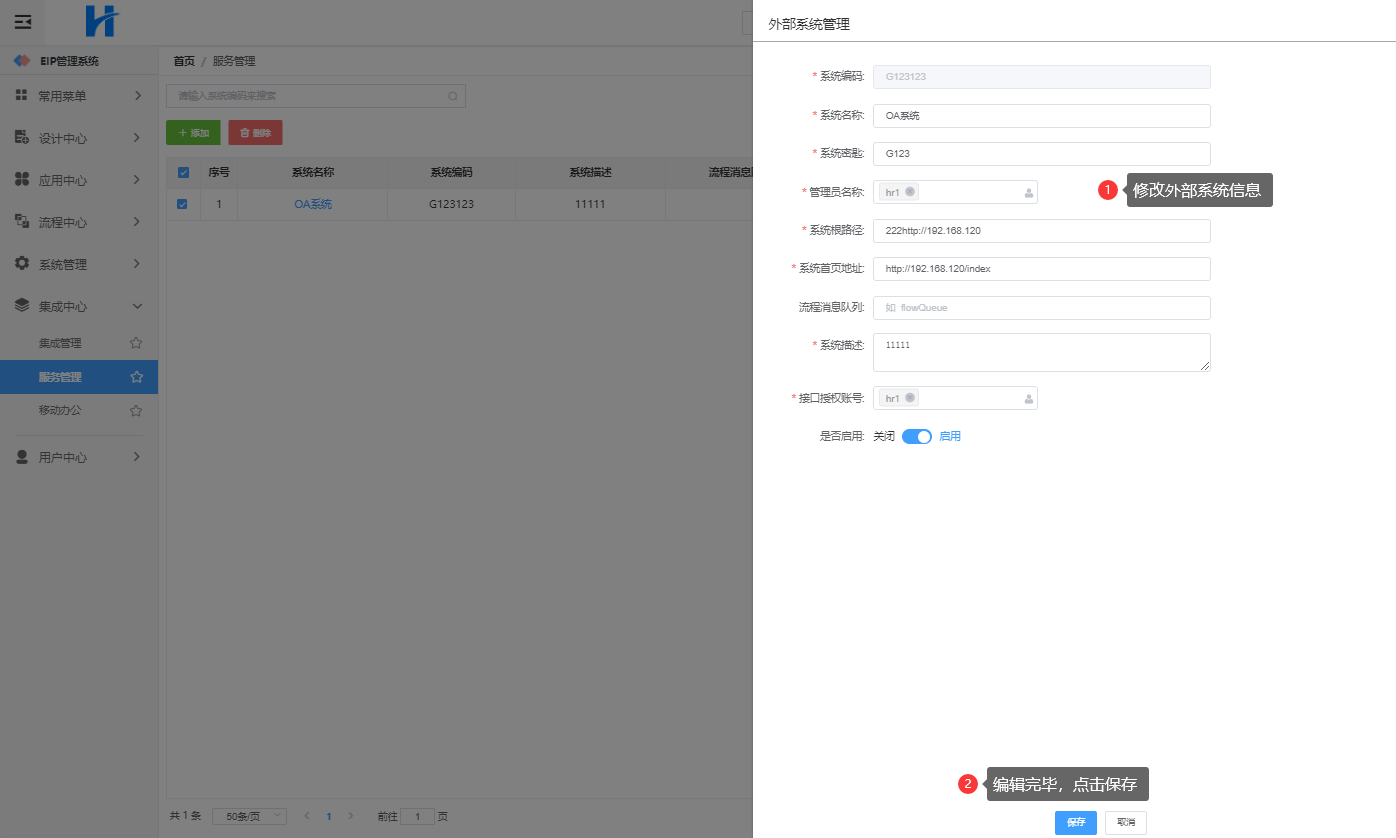Click the star icon beside 集成管理
This screenshot has width=1396, height=838.
[x=136, y=343]
